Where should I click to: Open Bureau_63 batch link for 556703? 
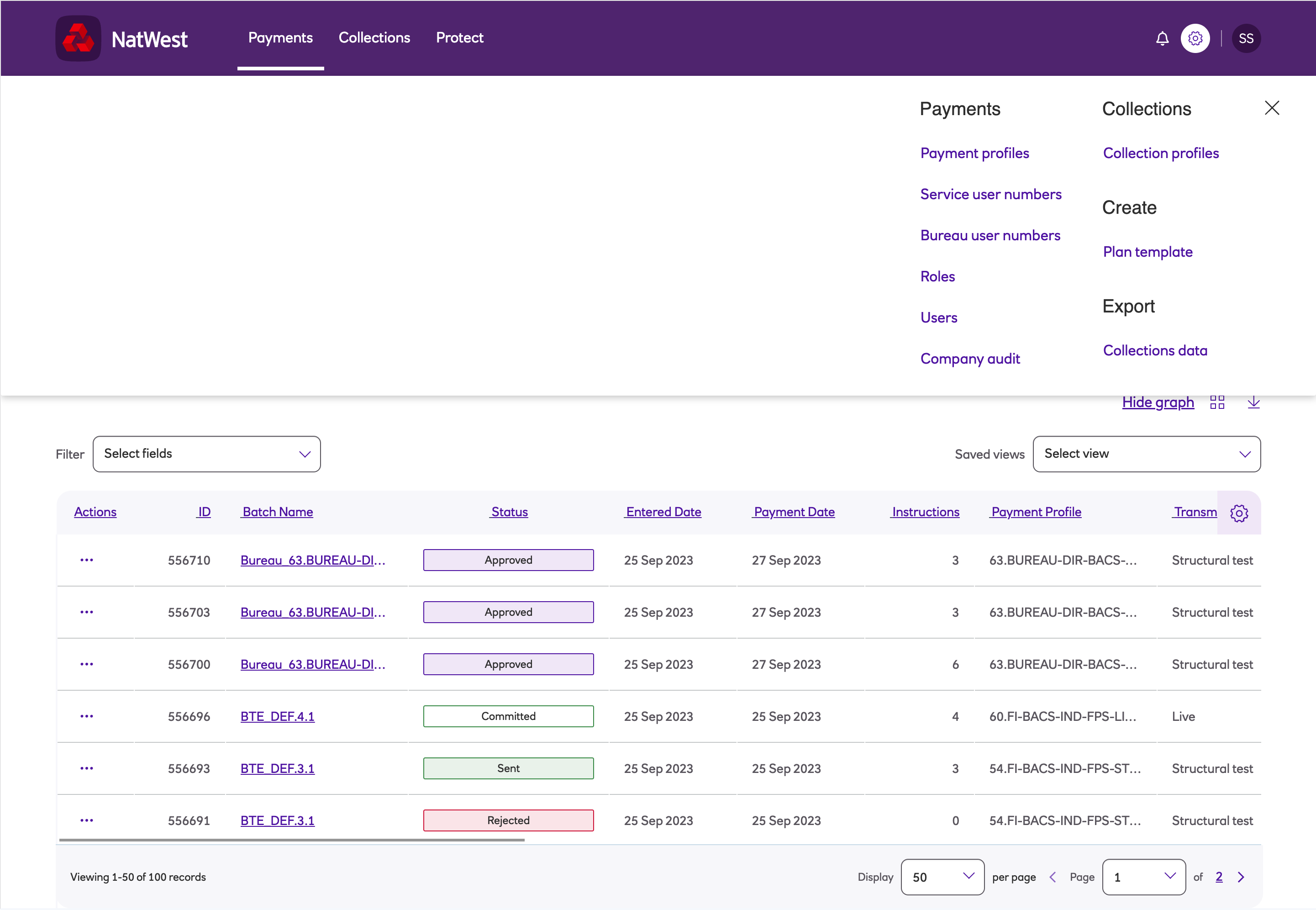(313, 612)
